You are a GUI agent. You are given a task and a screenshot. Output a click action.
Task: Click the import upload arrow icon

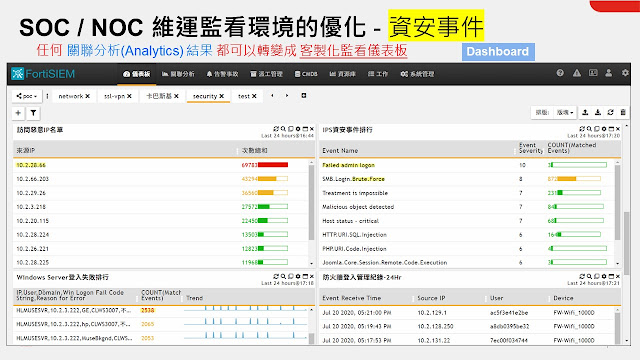pyautogui.click(x=585, y=112)
